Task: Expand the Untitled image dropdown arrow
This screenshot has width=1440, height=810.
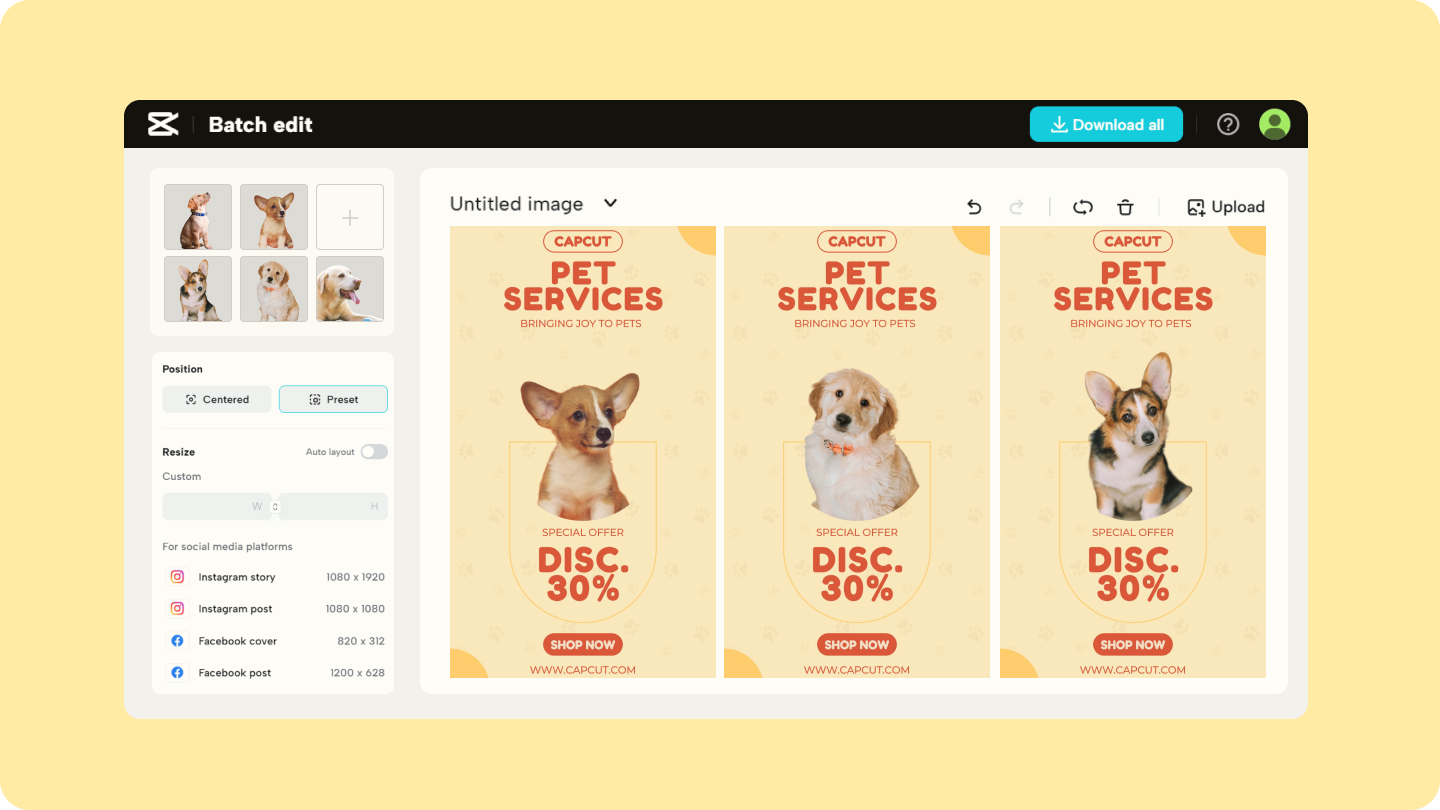Action: pyautogui.click(x=610, y=203)
